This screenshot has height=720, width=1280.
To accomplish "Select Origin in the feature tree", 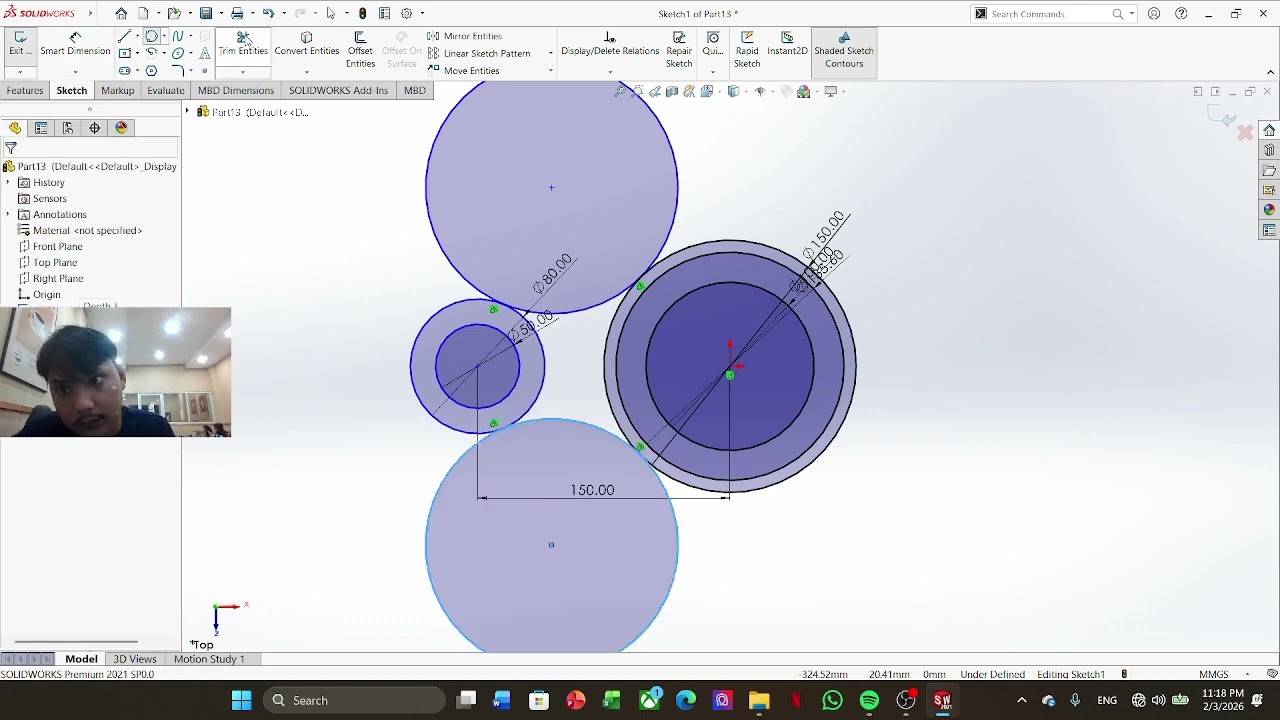I will tap(40, 295).
